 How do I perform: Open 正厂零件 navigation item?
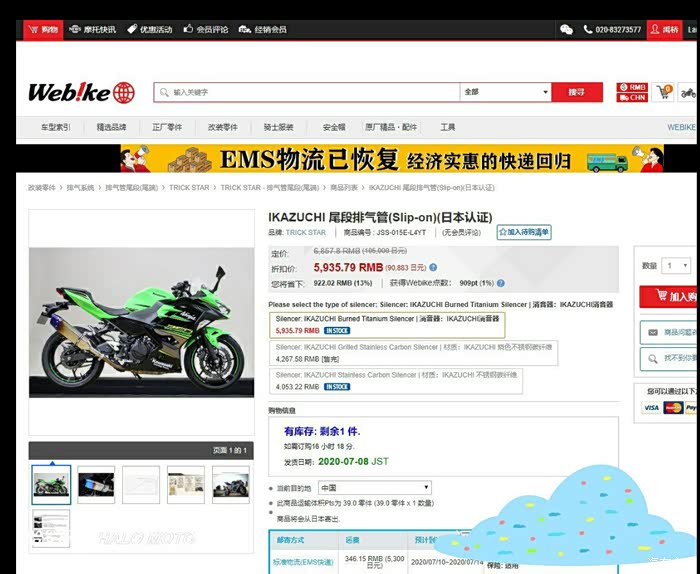coord(167,128)
